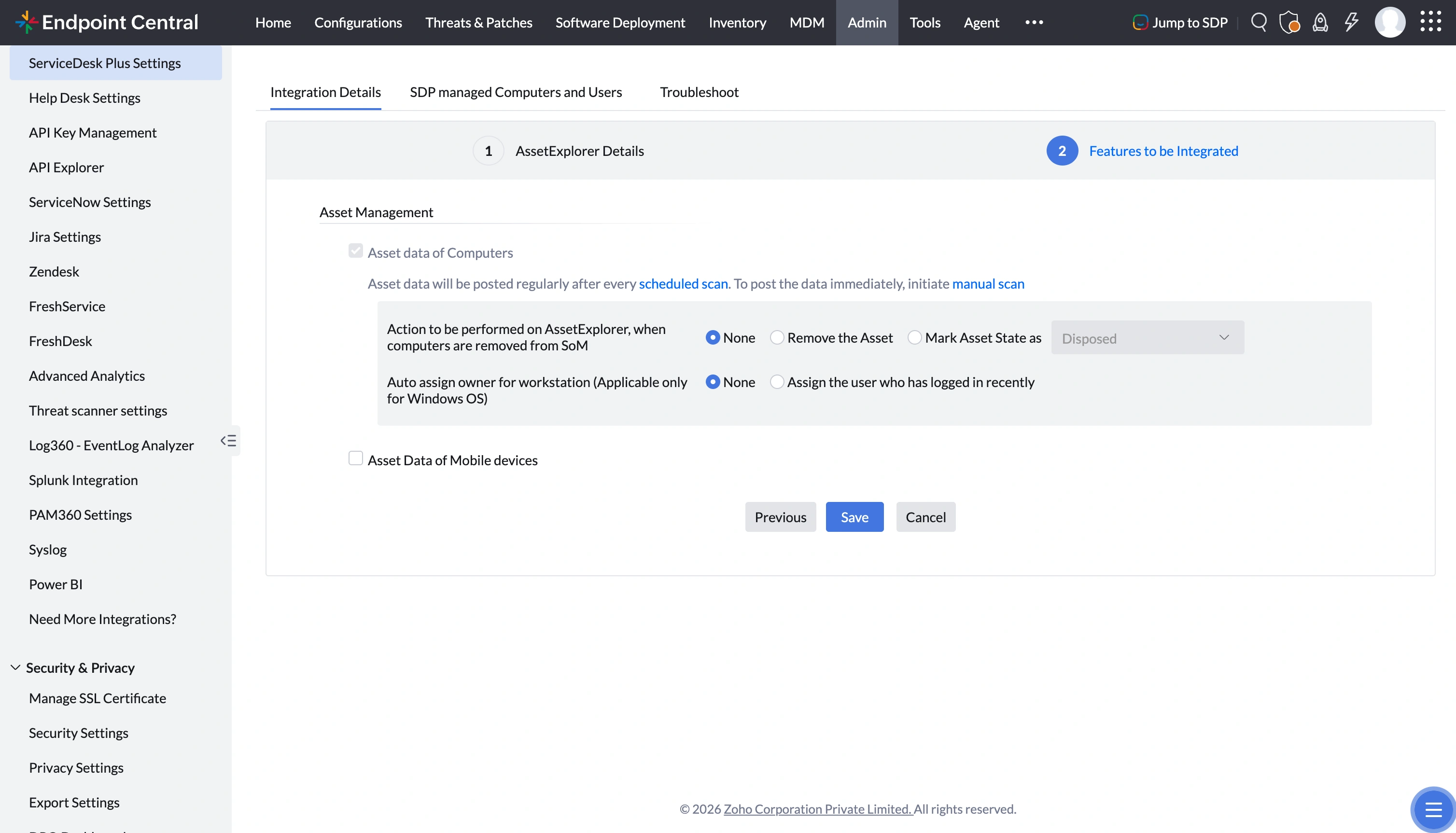Open Log360 - EventLog Analyzer
Screen dimensions: 1456x833
(111, 445)
